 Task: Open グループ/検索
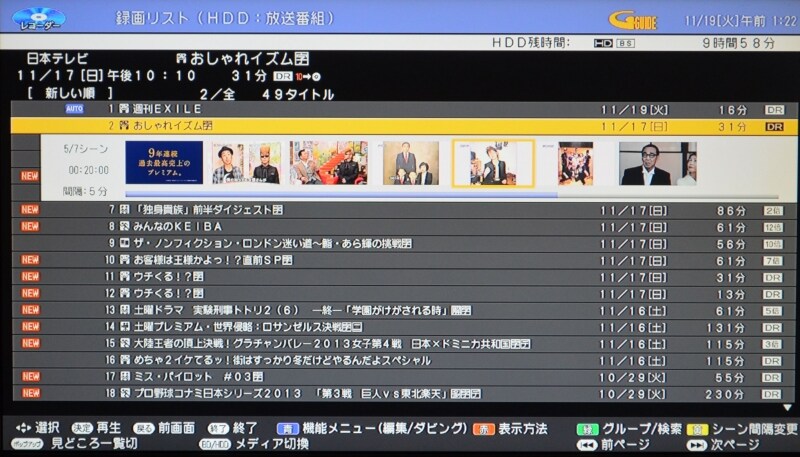(x=642, y=428)
